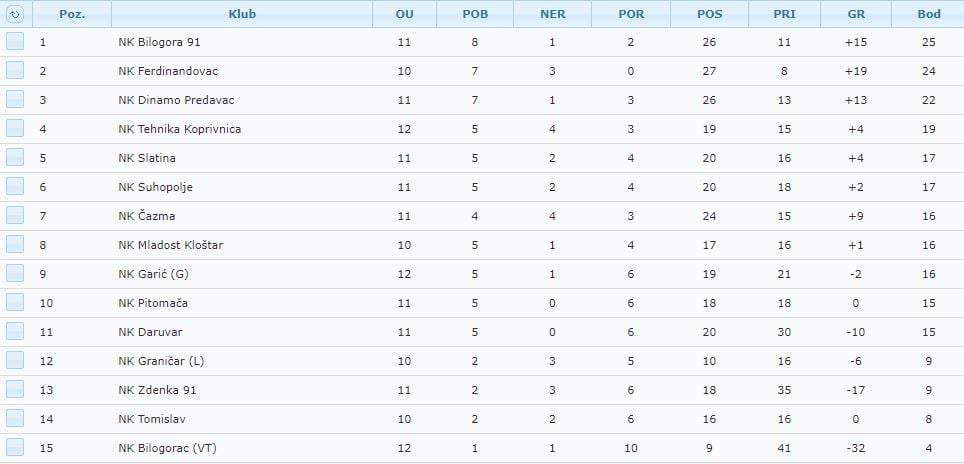Image resolution: width=964 pixels, height=464 pixels.
Task: Open the NK Mladost Kloštar club entry
Action: click(170, 245)
